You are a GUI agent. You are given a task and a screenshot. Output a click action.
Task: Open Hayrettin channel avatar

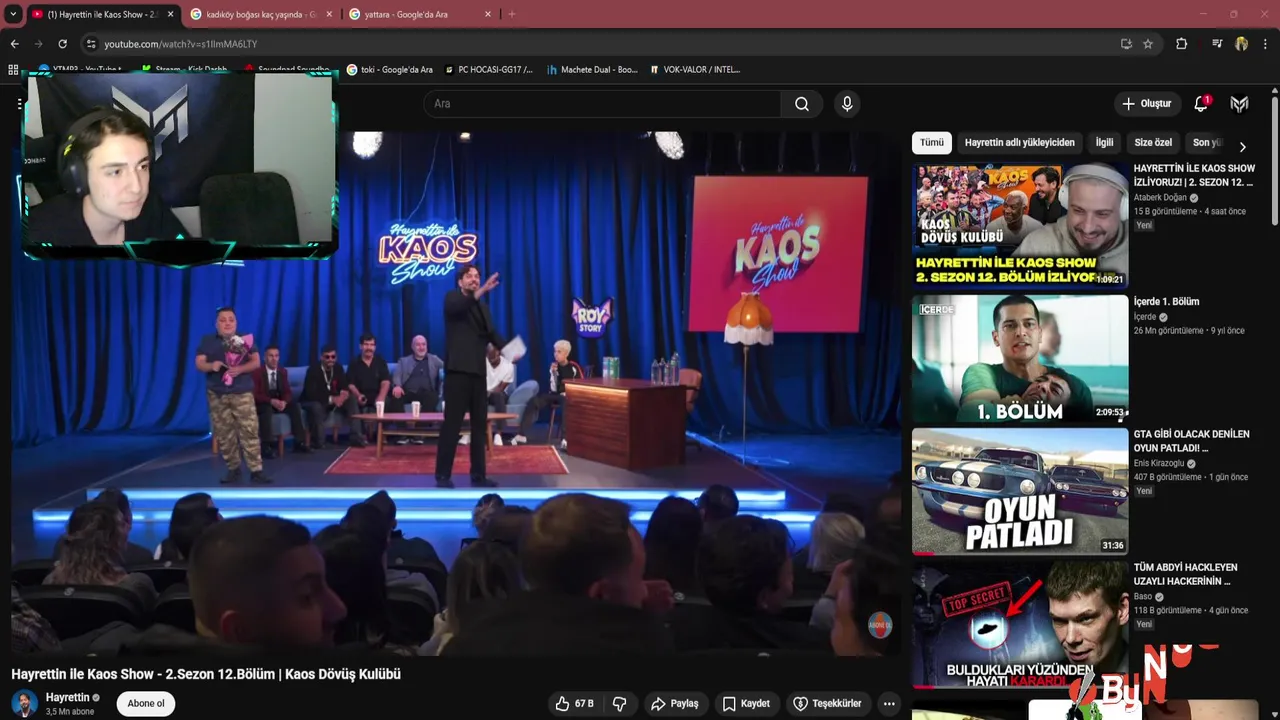tap(25, 704)
